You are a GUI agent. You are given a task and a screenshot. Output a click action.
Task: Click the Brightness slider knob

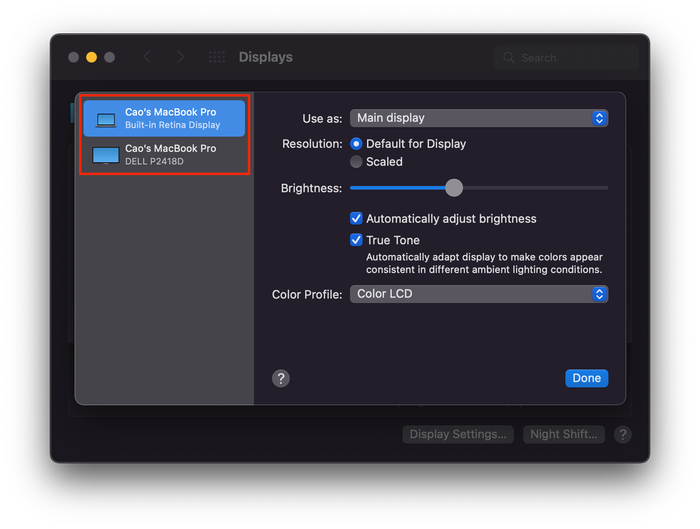[454, 188]
